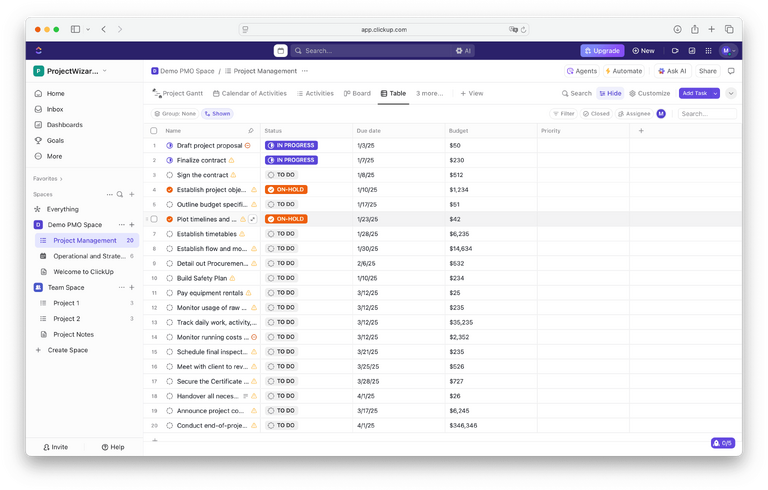The height and width of the screenshot is (490, 768).
Task: Click the Upgrade button
Action: tap(602, 50)
